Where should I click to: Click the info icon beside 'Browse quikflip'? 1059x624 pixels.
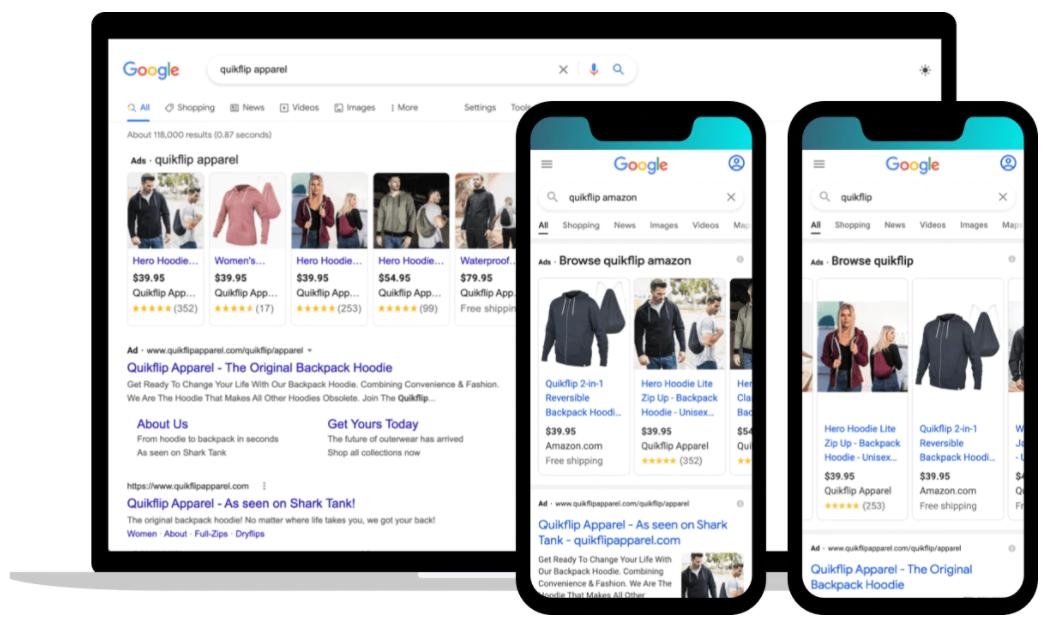[1011, 259]
